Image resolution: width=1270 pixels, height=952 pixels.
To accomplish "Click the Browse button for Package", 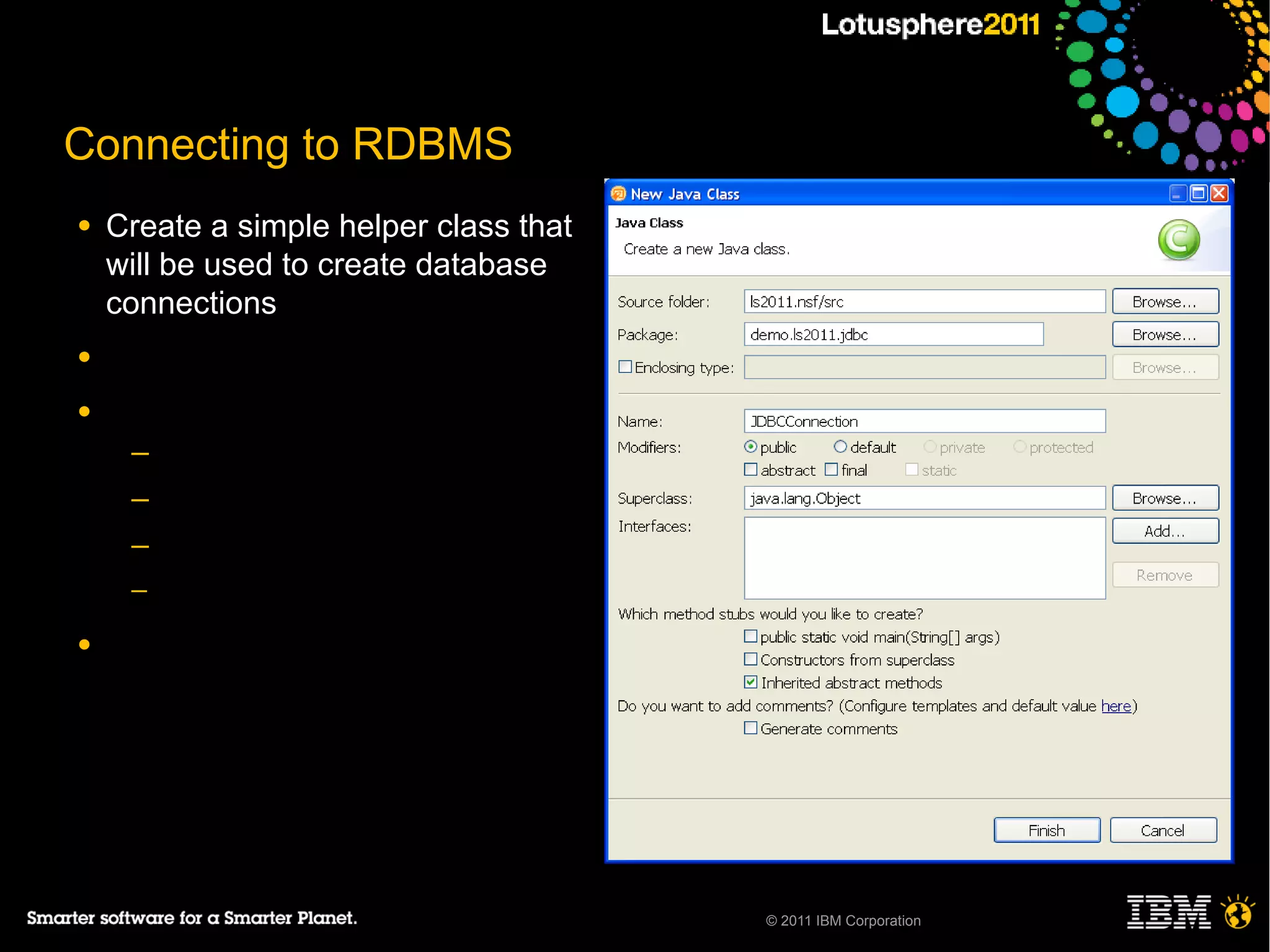I will 1165,334.
